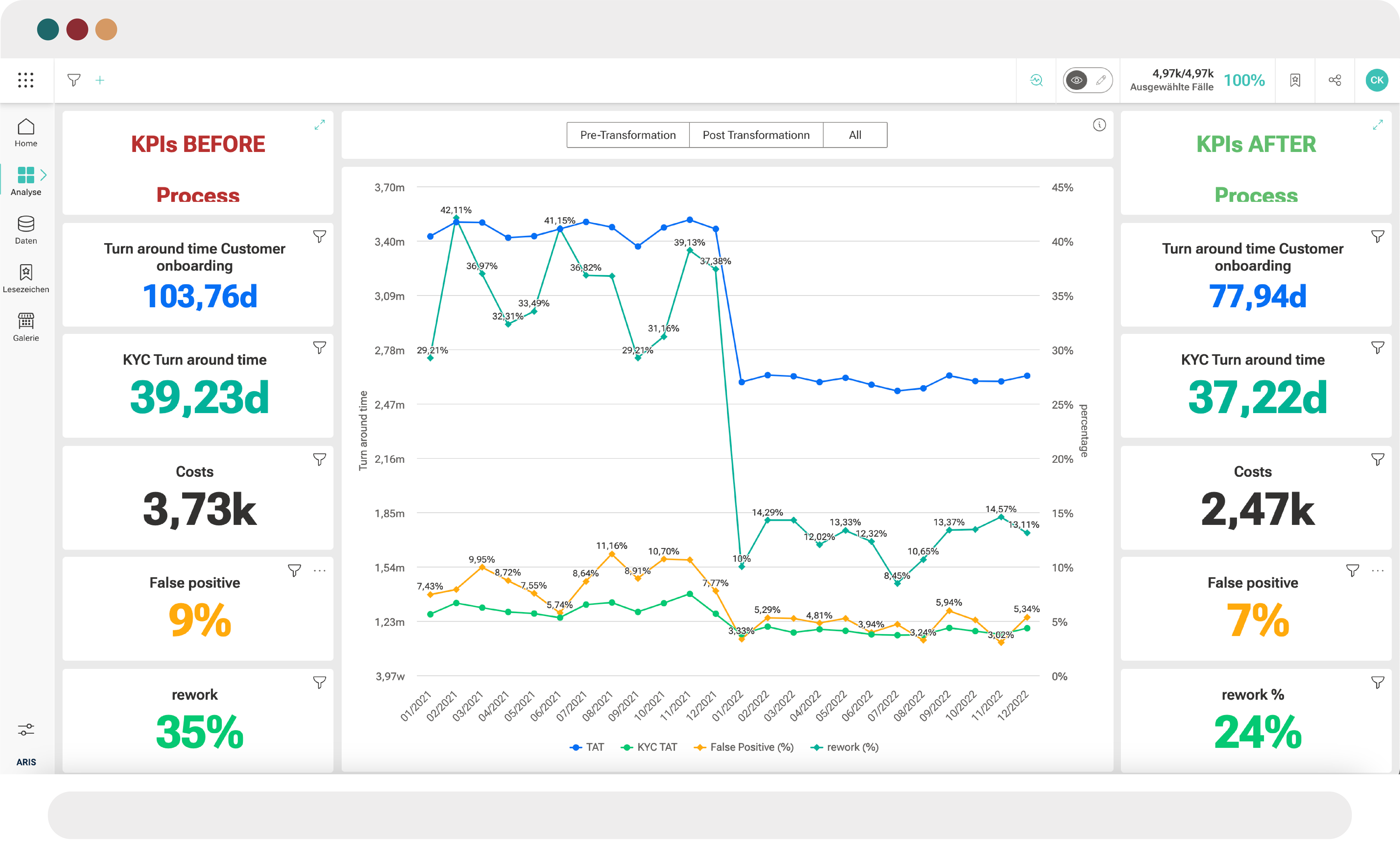
Task: Filter by right Turn around time 77,94d card
Action: [1378, 236]
